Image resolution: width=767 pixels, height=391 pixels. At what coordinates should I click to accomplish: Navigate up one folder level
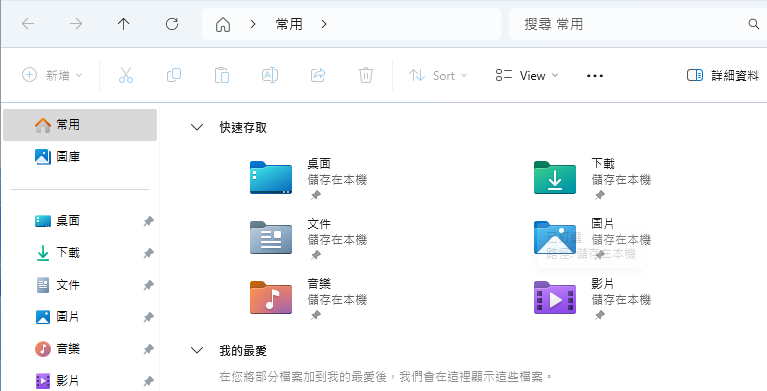[124, 24]
